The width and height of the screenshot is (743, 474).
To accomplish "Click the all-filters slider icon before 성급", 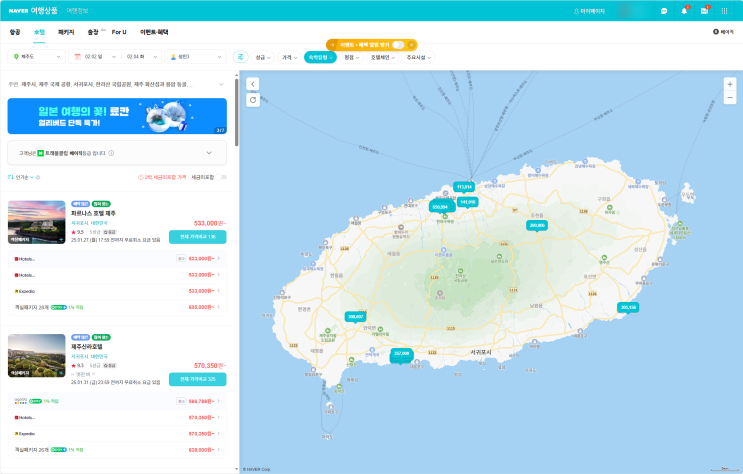I will 241,57.
